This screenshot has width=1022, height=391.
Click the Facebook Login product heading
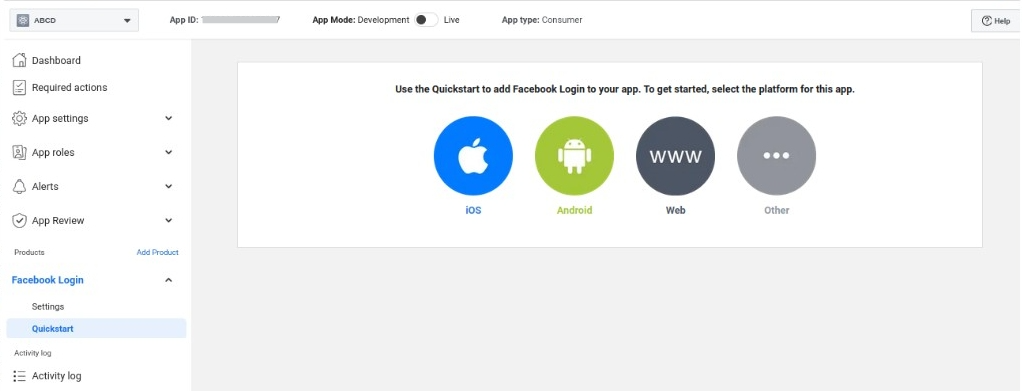pos(48,280)
